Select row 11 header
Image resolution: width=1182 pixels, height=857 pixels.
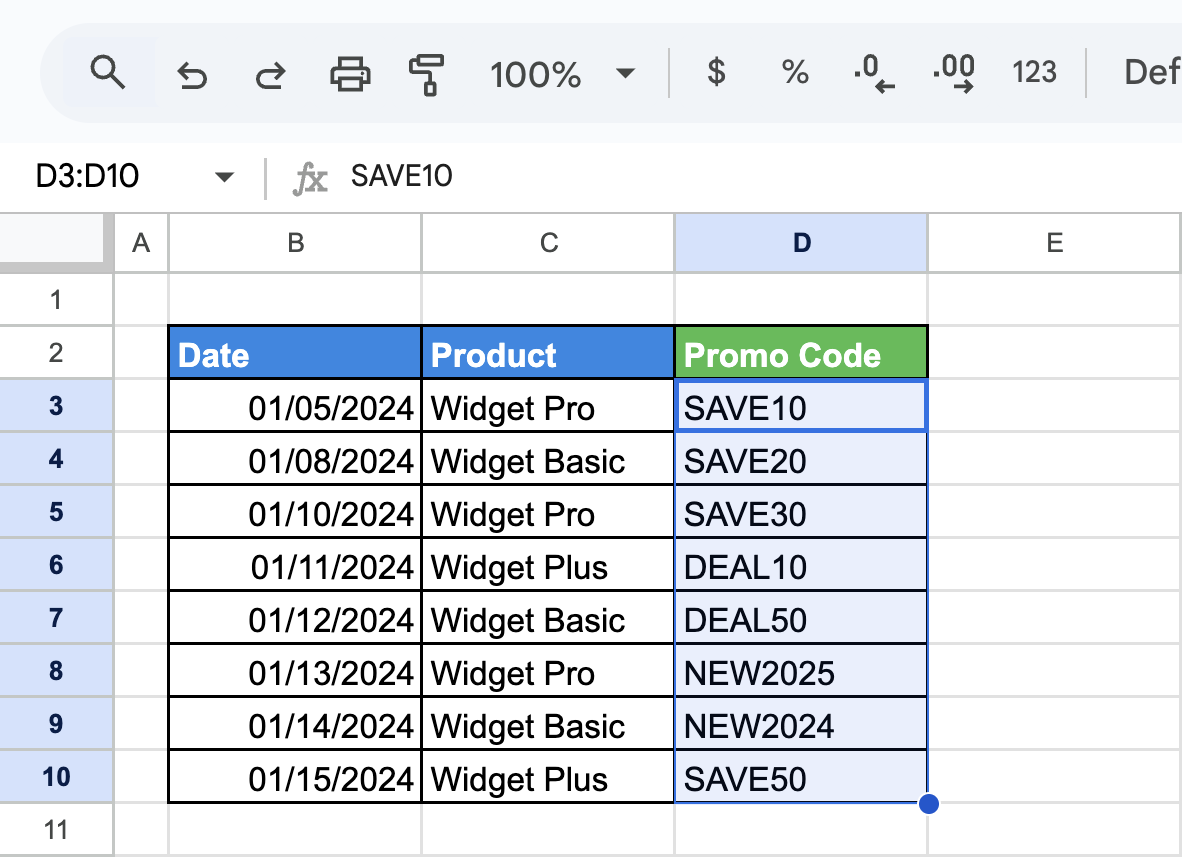pos(56,830)
